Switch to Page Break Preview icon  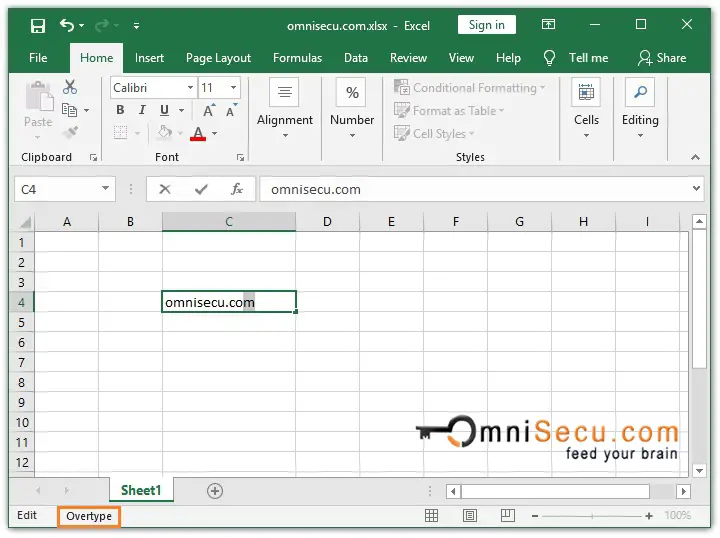[507, 516]
